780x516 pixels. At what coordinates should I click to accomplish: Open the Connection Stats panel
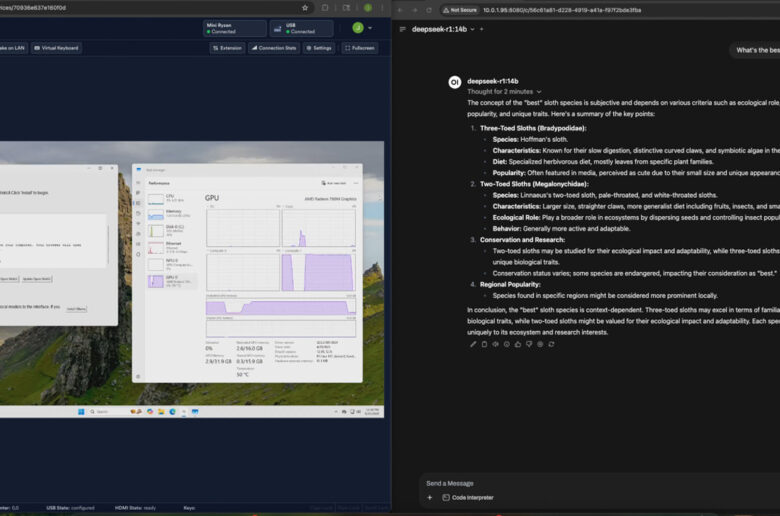pos(274,47)
